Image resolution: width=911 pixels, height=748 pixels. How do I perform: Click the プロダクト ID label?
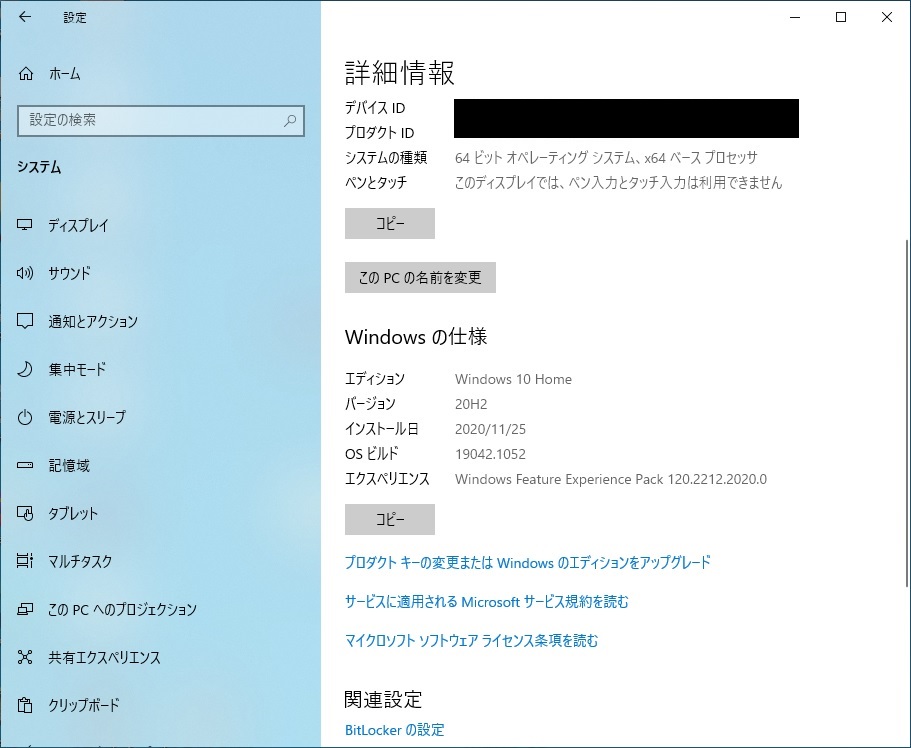[379, 133]
